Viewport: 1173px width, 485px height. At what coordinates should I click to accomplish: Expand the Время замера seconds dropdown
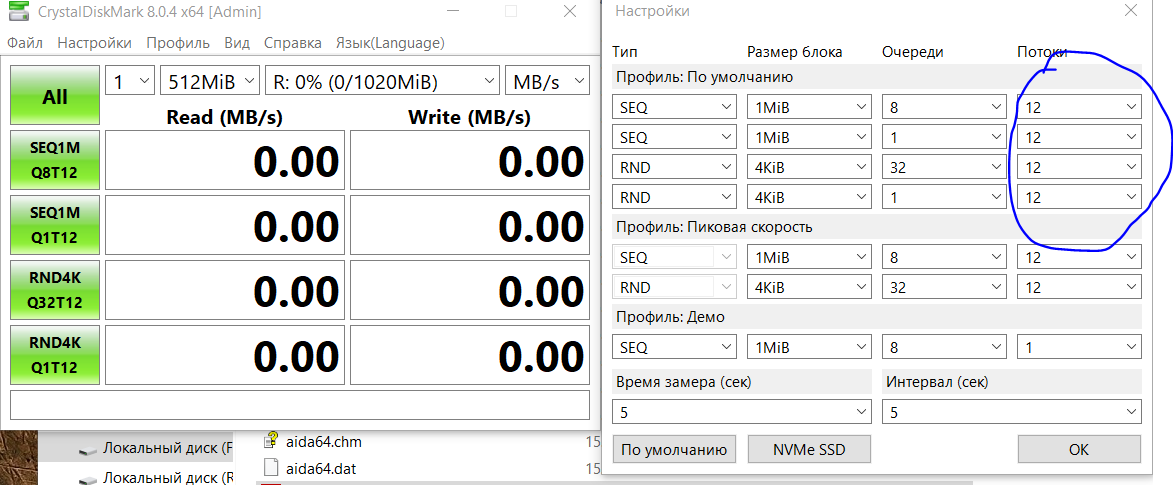point(741,411)
